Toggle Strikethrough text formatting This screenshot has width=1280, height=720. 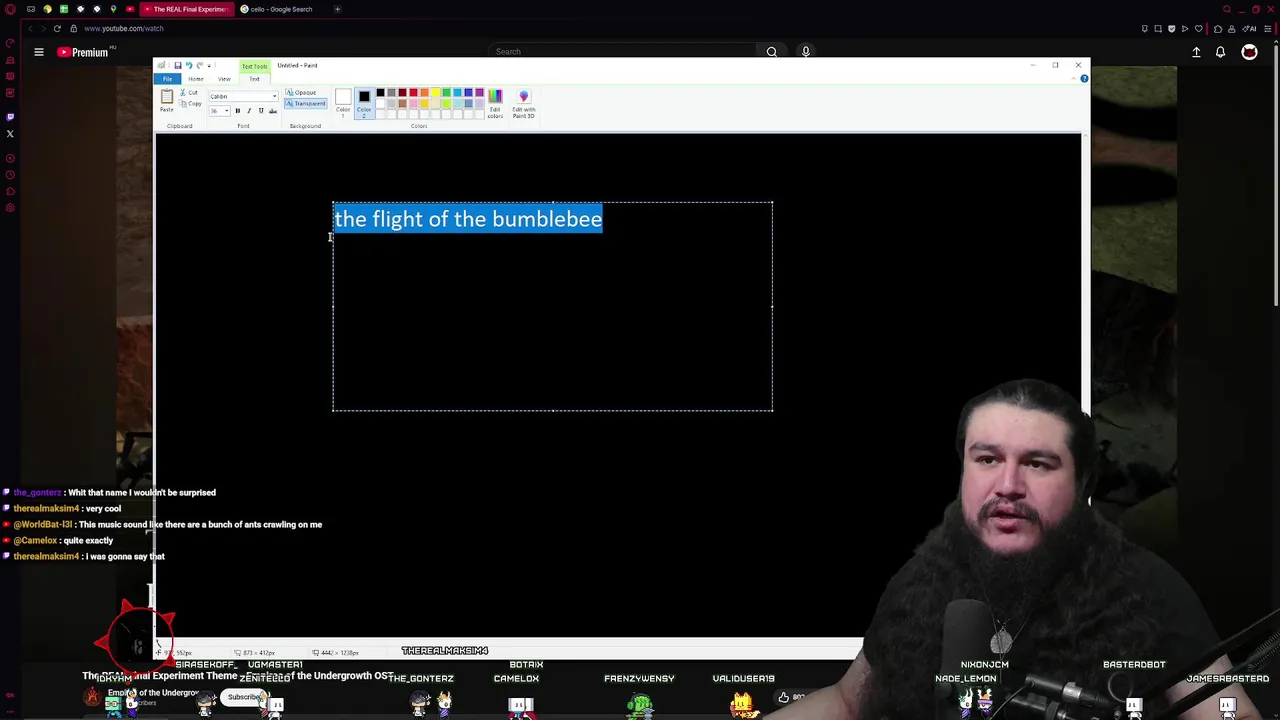tap(273, 111)
